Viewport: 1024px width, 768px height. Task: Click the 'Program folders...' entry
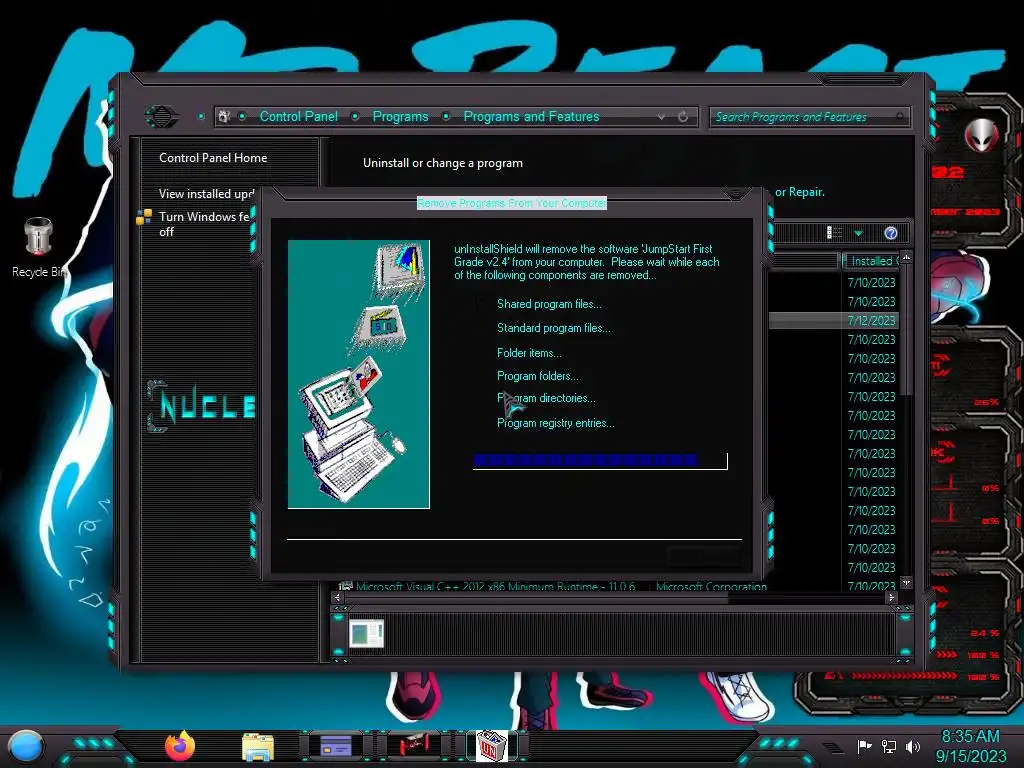tap(537, 376)
